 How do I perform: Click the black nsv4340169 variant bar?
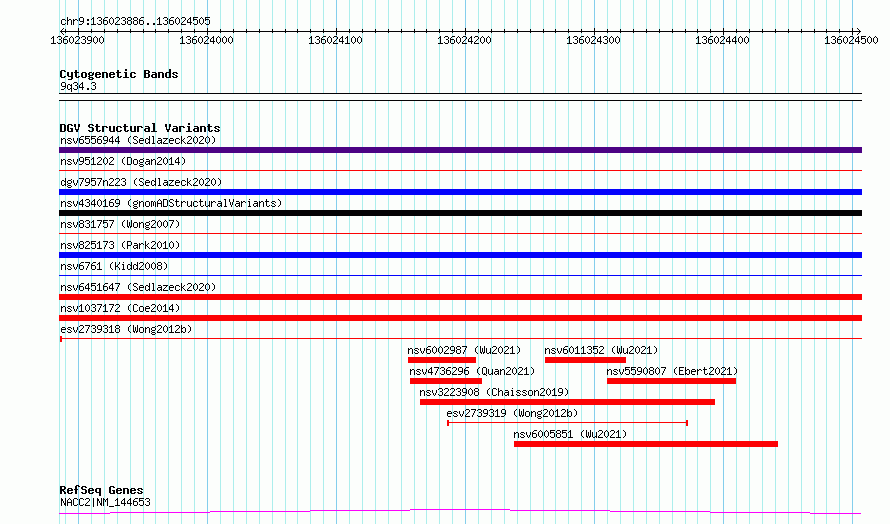pos(460,213)
